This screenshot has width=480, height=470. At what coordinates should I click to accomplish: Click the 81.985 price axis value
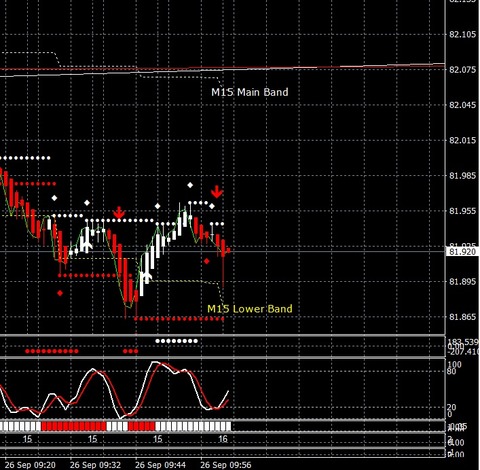click(463, 176)
